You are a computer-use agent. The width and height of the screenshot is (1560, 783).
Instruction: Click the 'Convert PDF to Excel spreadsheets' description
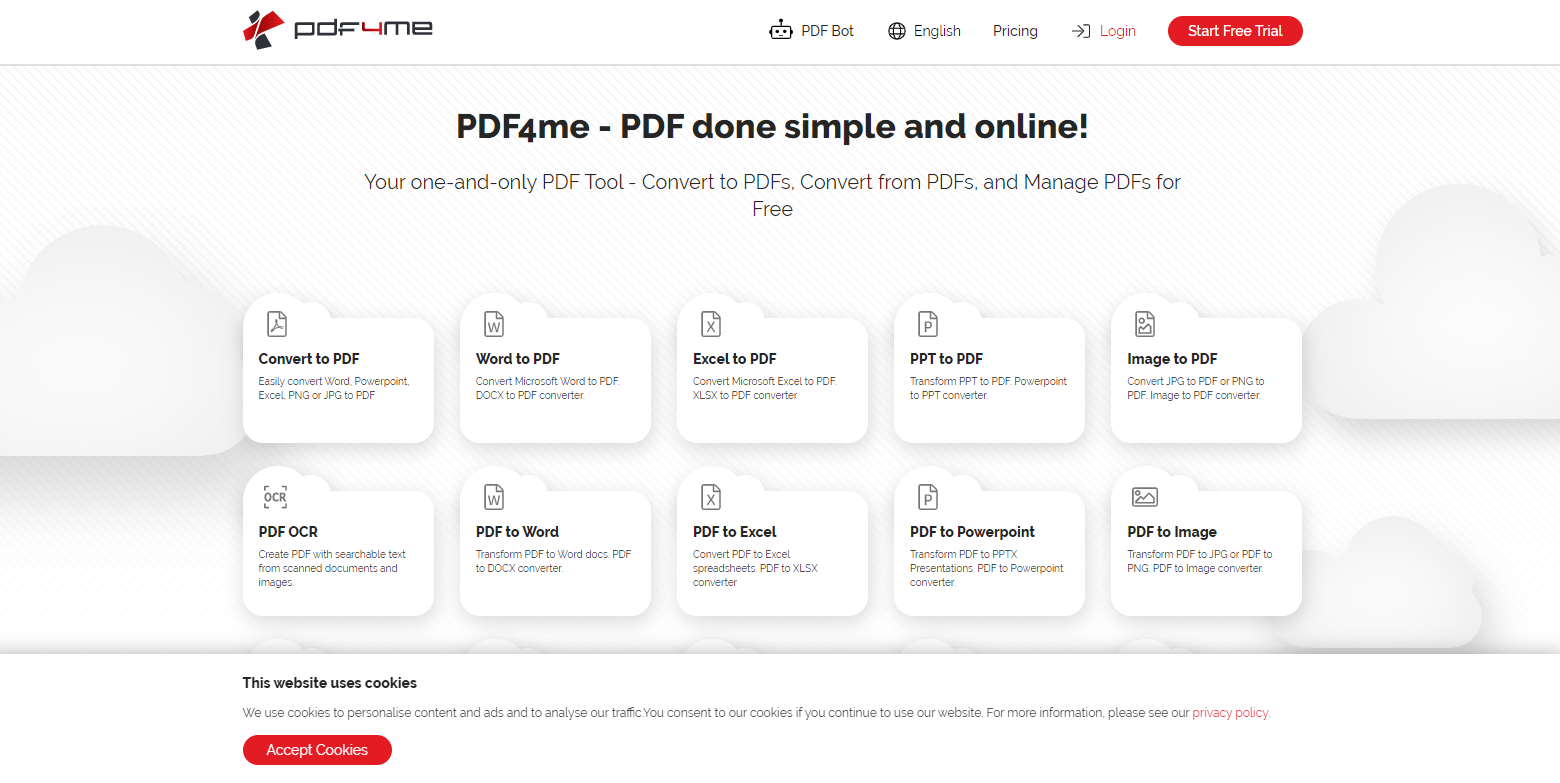coord(755,568)
